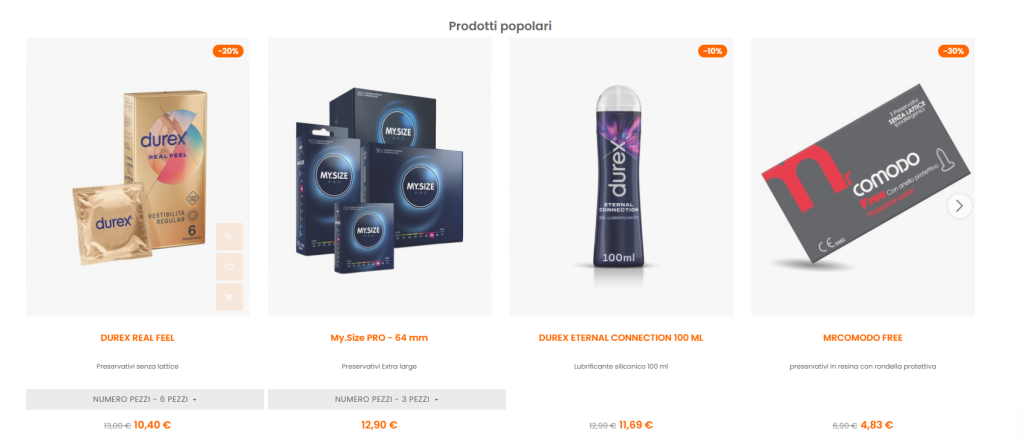Open DUREX REAL FEEL product link
Screen dimensions: 1024x446
[138, 338]
